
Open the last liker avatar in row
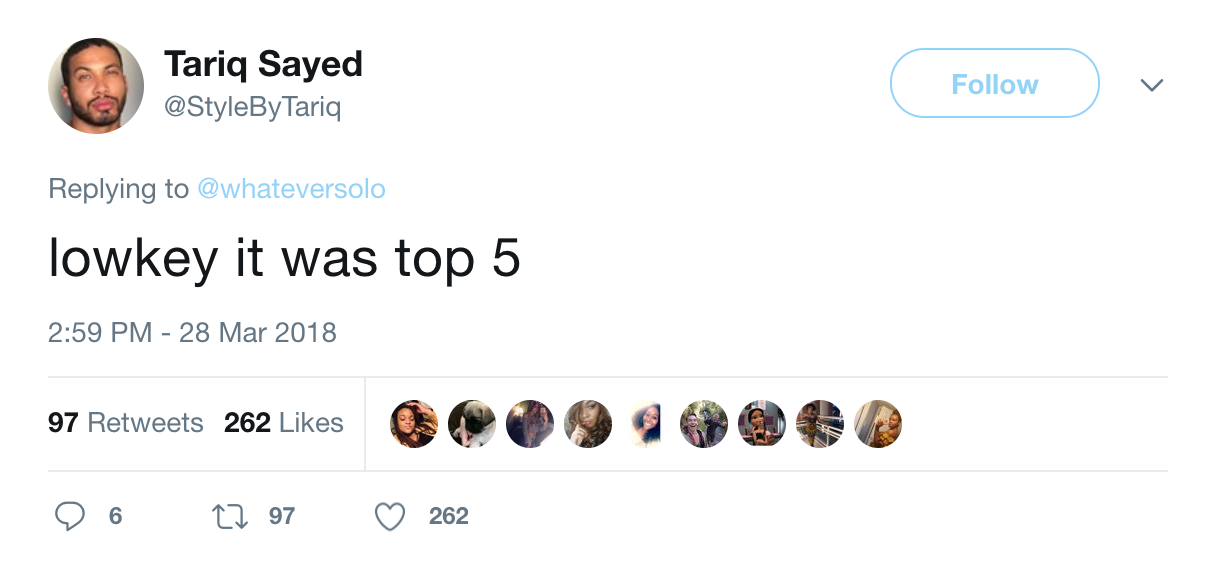click(878, 424)
